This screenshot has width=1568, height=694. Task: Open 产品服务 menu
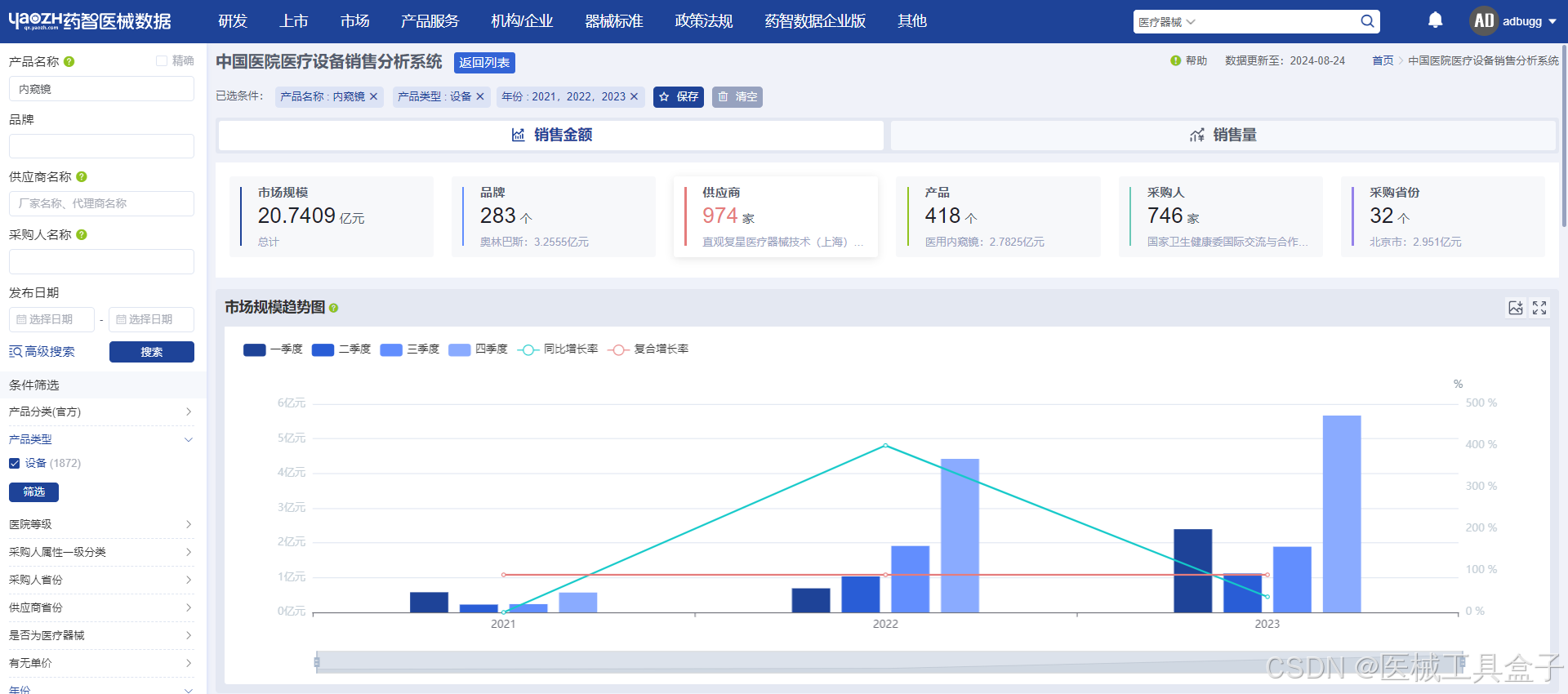click(x=430, y=21)
